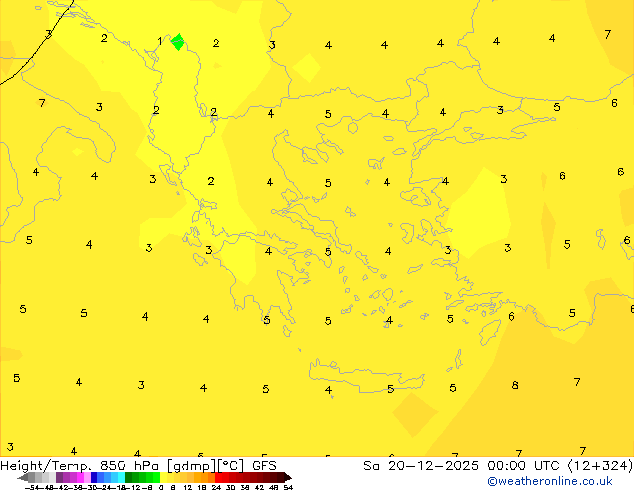Pick the bright yellow swatch above the 0 label

(163, 477)
